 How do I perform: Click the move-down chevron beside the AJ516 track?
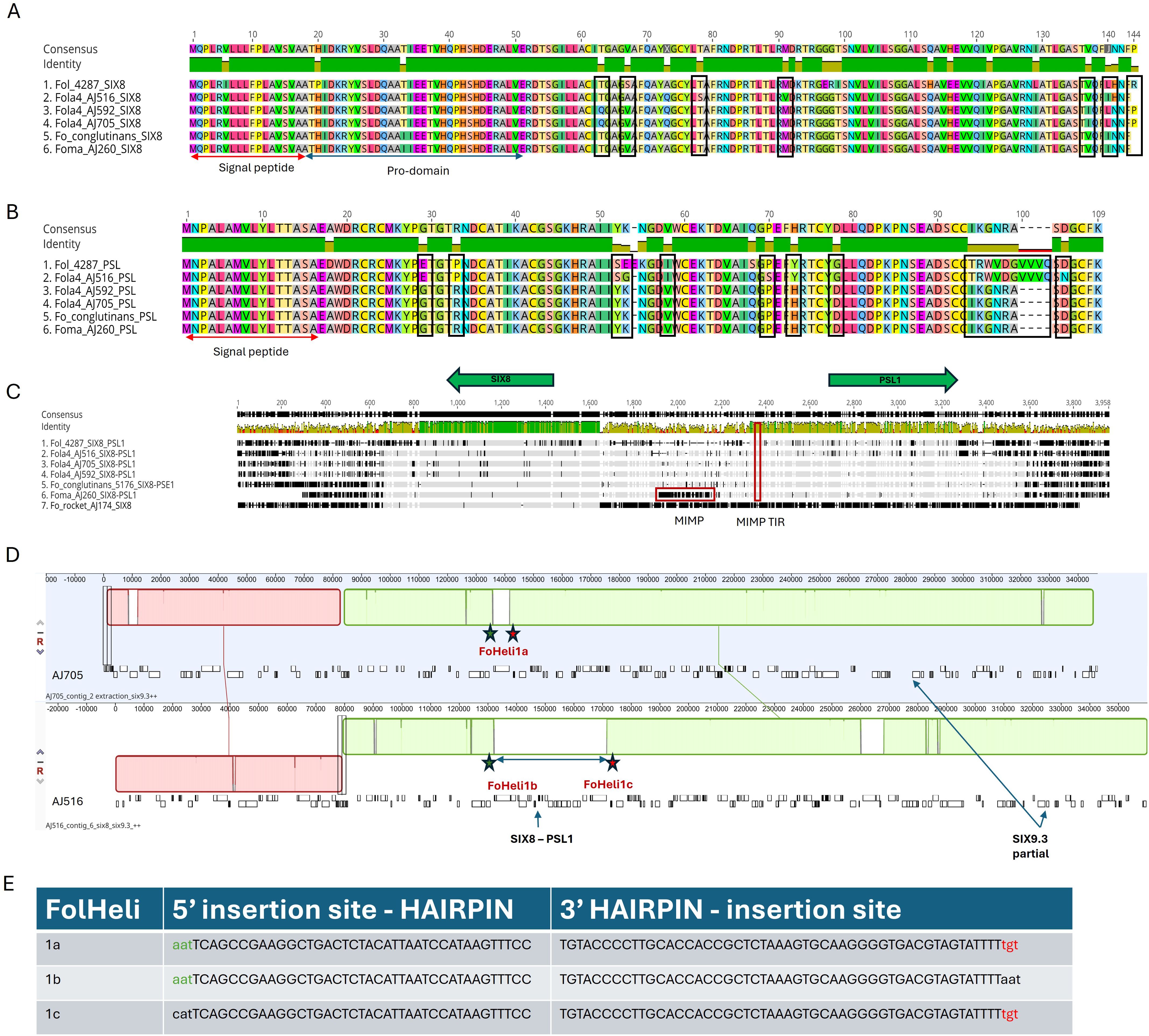40,781
